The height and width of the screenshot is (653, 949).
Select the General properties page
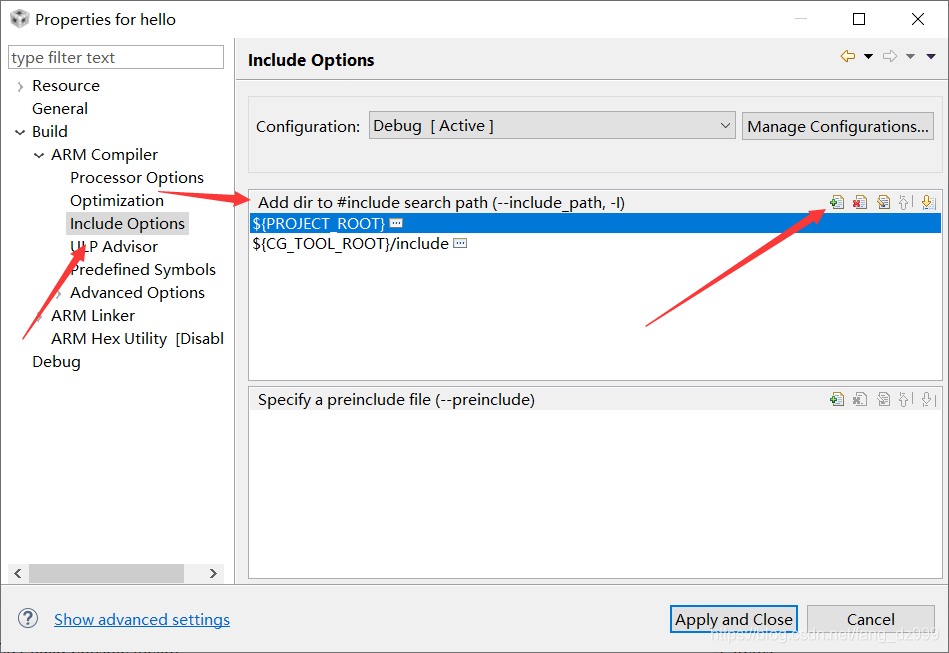pos(60,109)
